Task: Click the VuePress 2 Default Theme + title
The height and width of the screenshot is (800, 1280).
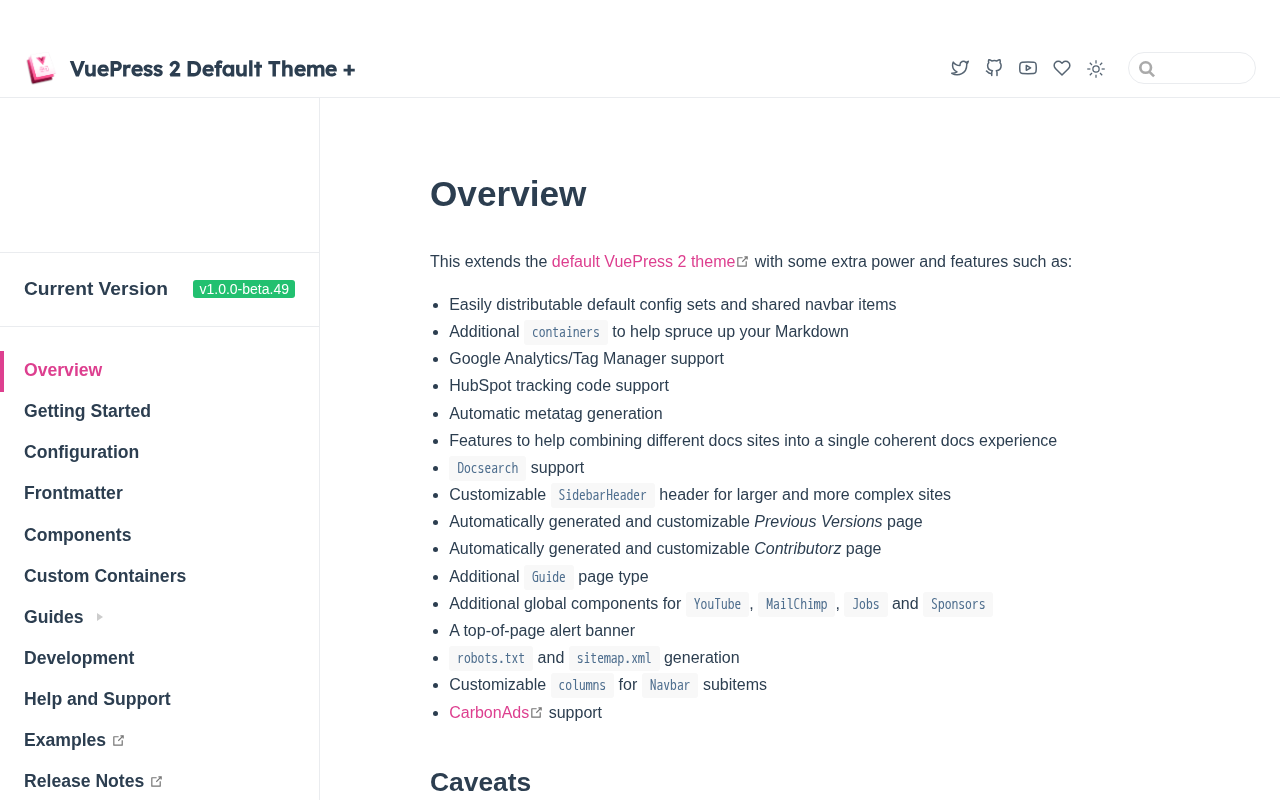Action: (x=212, y=69)
